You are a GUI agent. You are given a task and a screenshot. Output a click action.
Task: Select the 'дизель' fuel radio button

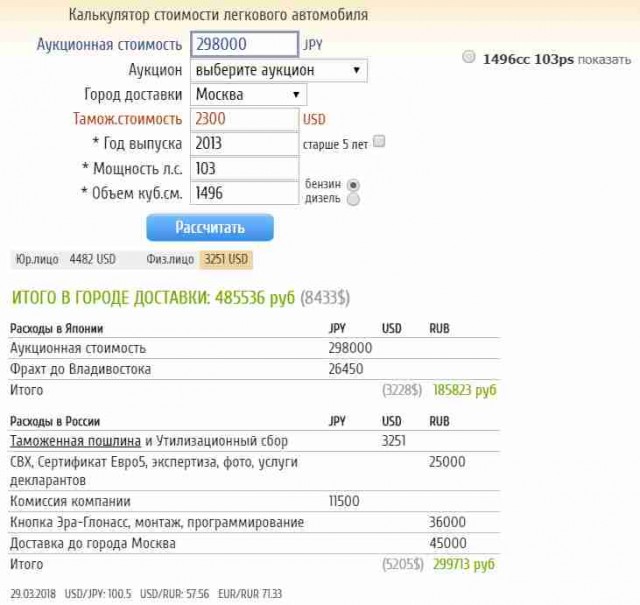(353, 199)
